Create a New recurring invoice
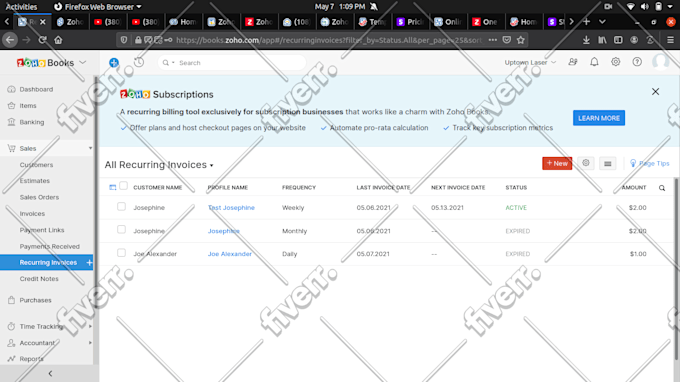This screenshot has width=680, height=382. click(557, 163)
